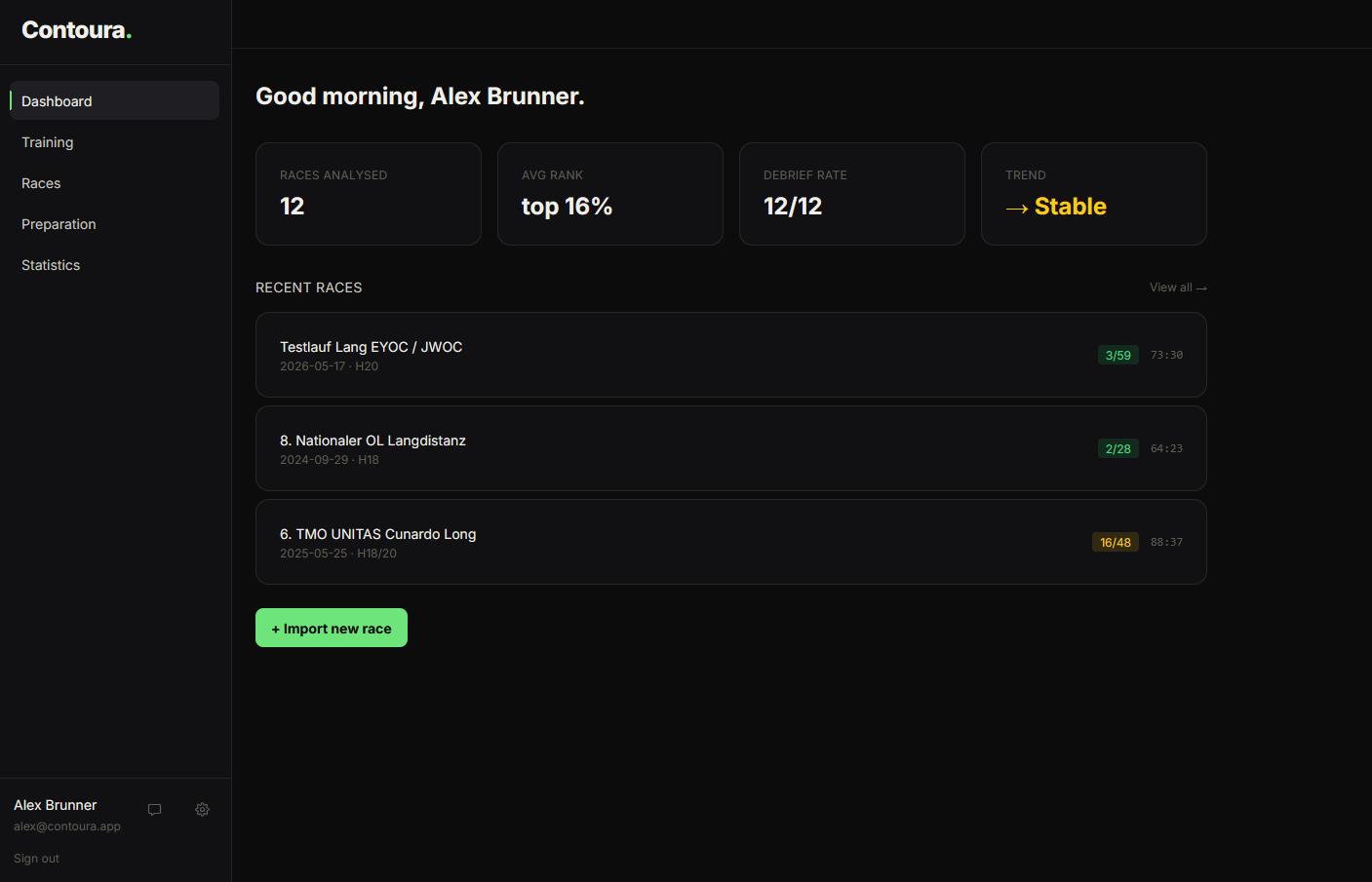Select the Avg Rank top 16% card
Viewport: 1372px width, 882px height.
[610, 194]
